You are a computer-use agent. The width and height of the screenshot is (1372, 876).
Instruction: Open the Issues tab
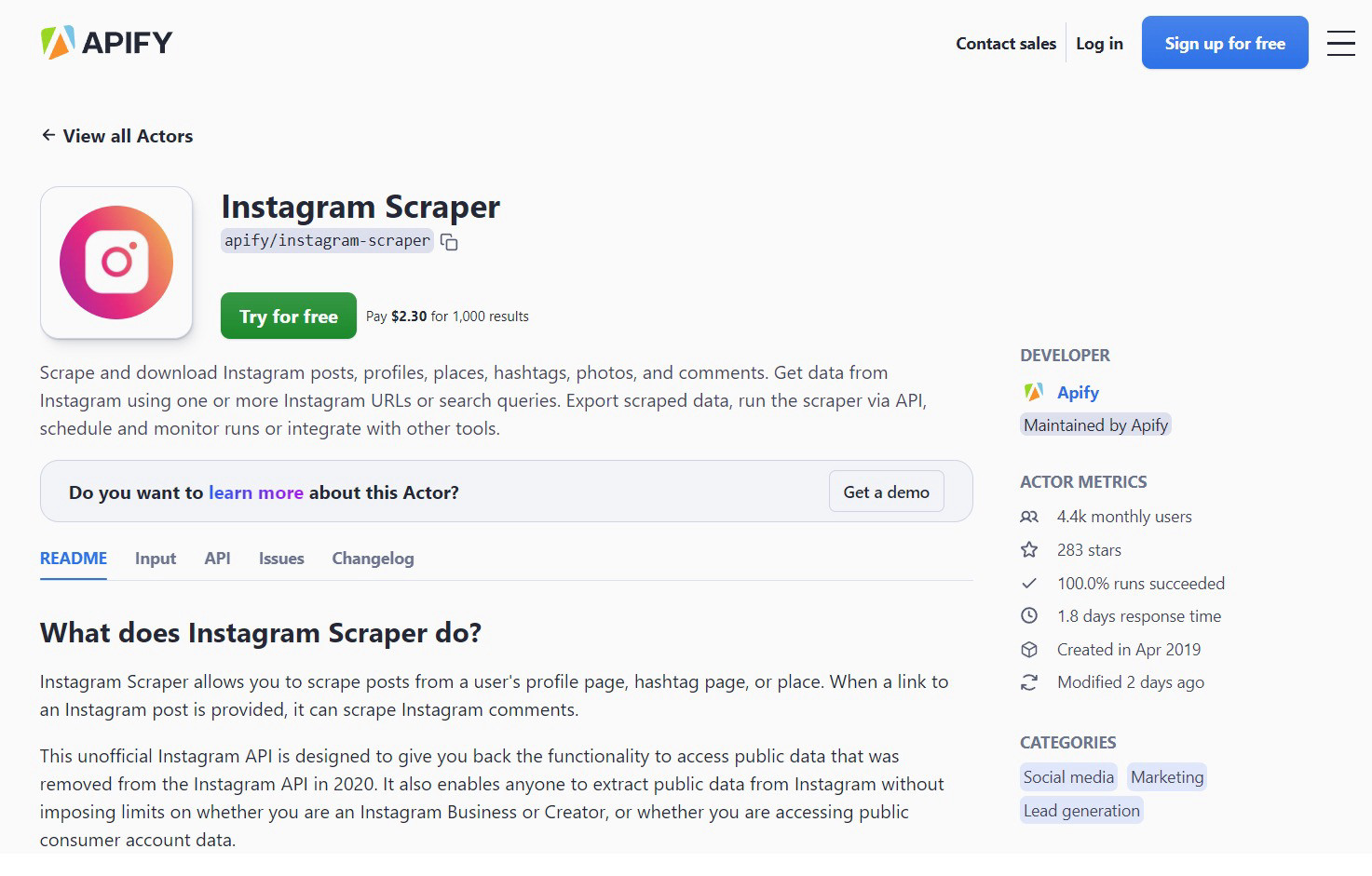click(281, 559)
